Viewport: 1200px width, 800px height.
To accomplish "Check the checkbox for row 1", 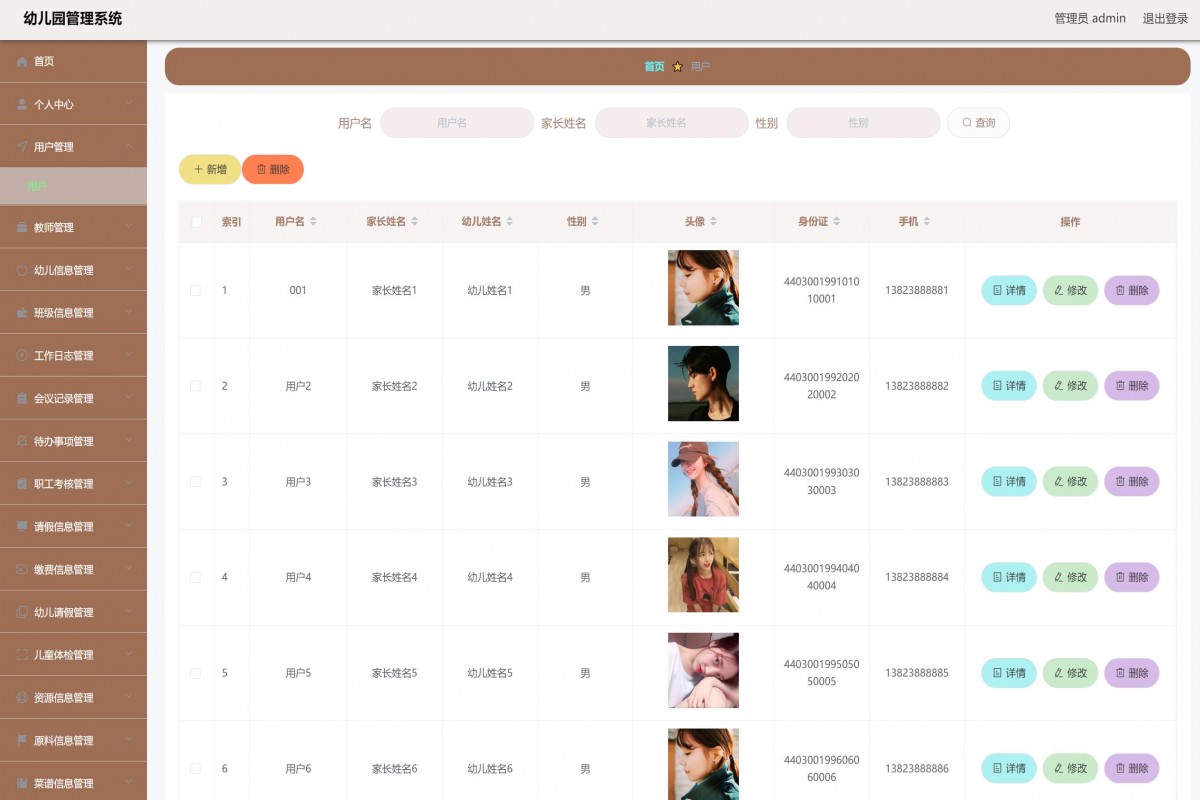I will pyautogui.click(x=196, y=290).
